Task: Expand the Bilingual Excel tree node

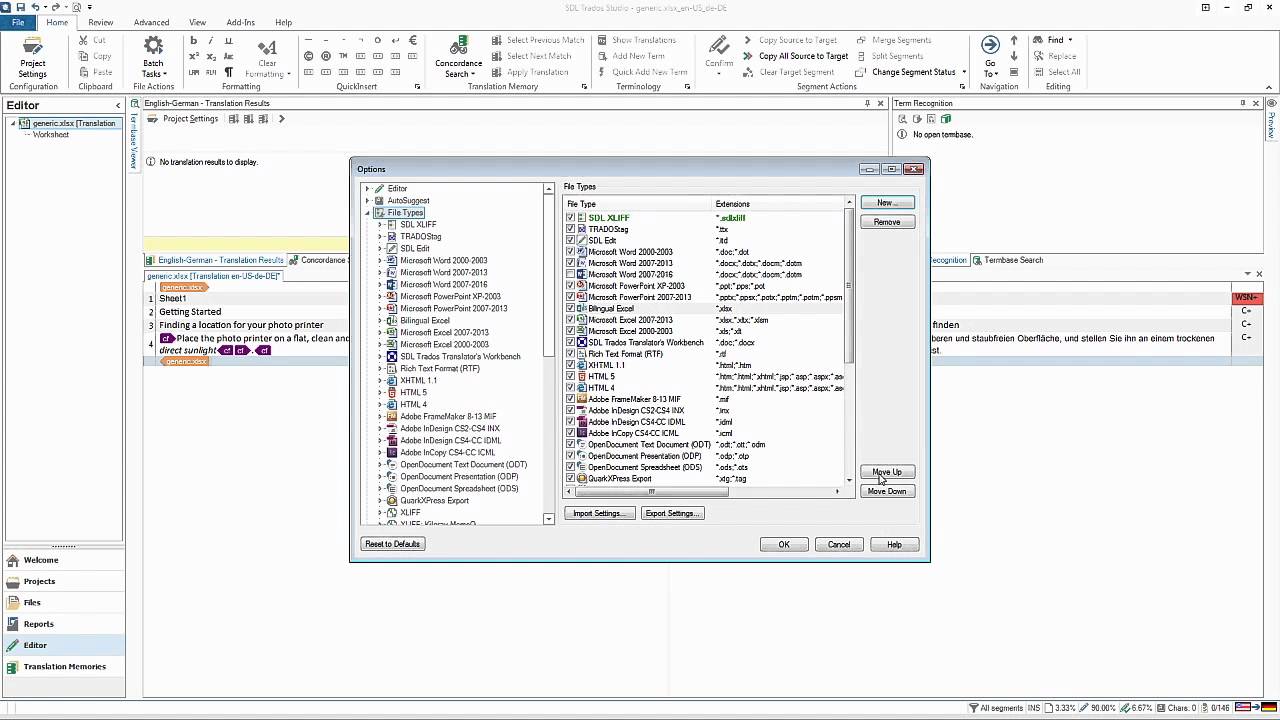Action: pos(380,321)
